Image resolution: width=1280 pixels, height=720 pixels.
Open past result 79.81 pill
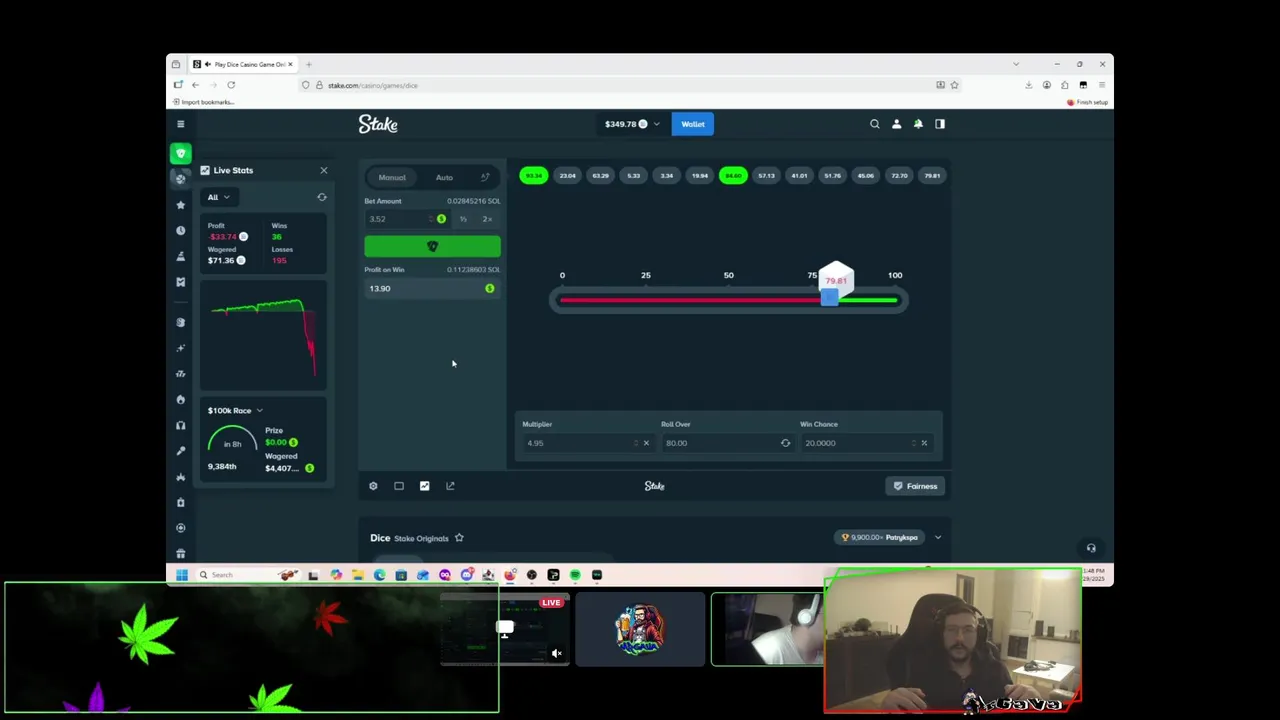pyautogui.click(x=932, y=176)
